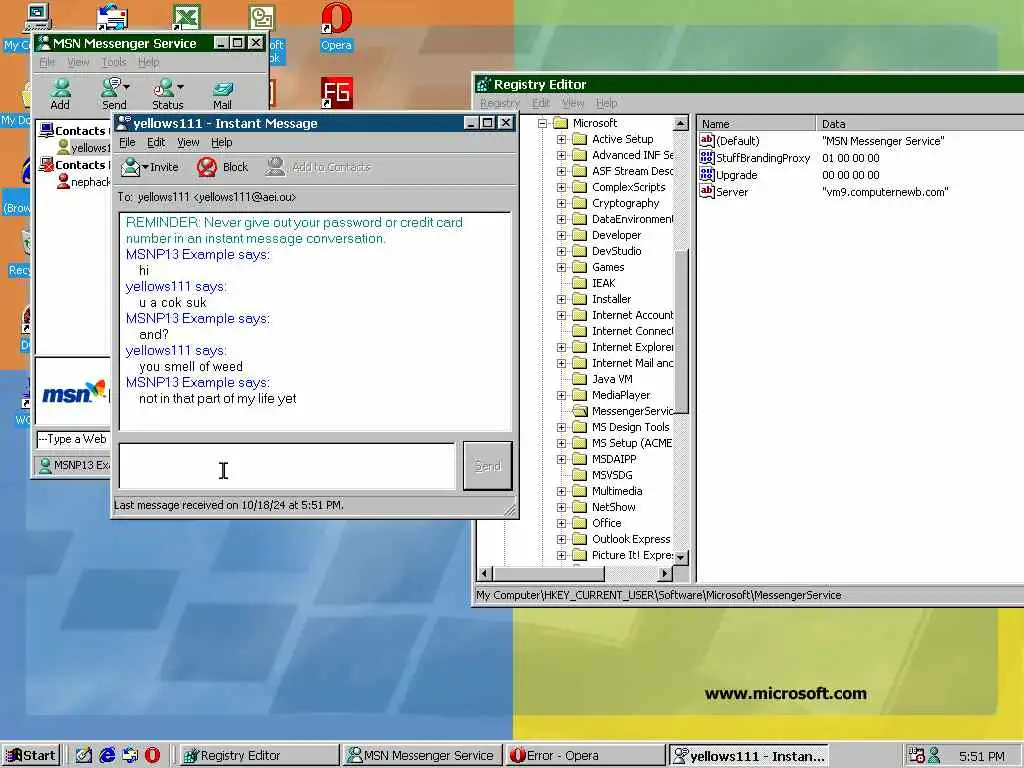Select the red FG desktop icon
This screenshot has width=1024, height=768.
(x=337, y=93)
